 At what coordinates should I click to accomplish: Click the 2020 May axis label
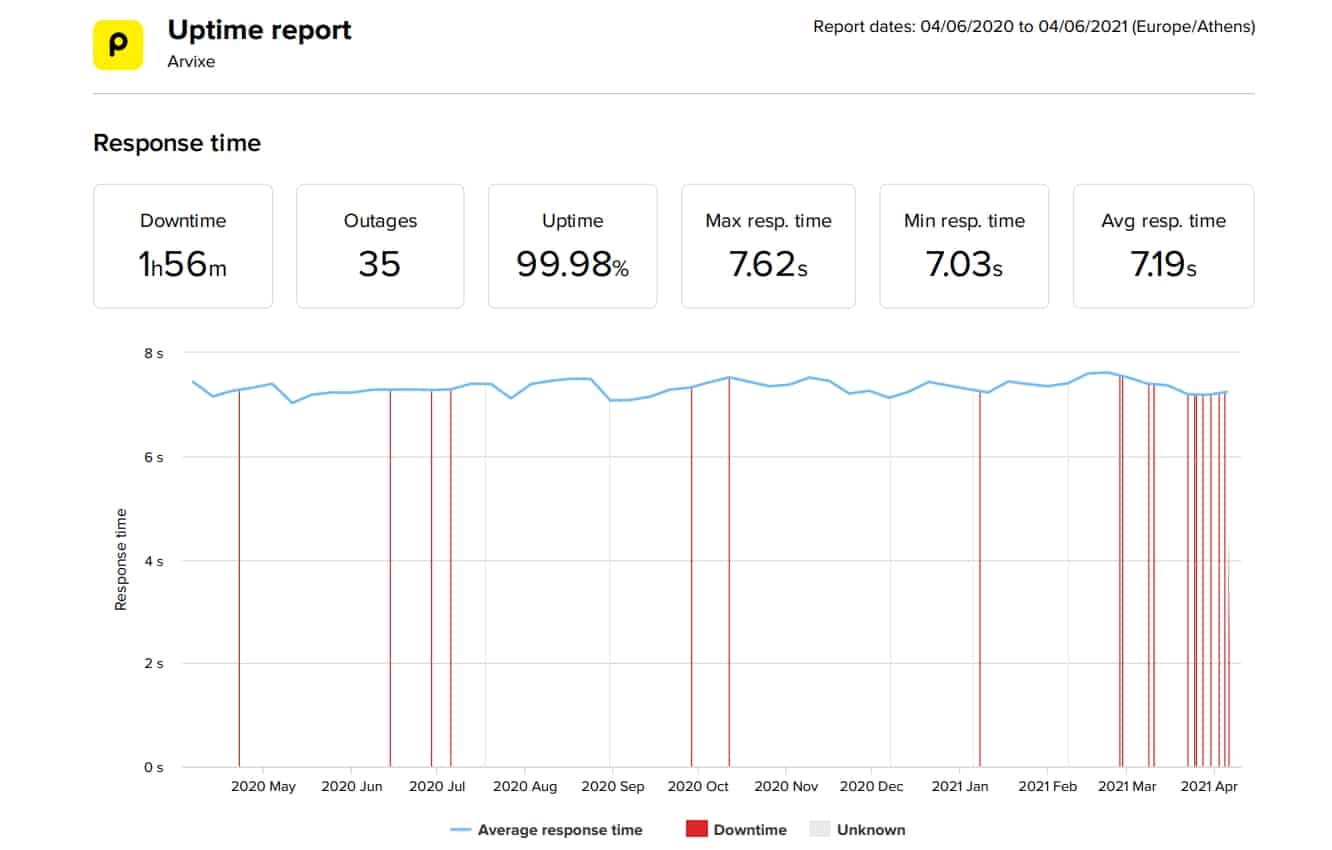coord(263,787)
